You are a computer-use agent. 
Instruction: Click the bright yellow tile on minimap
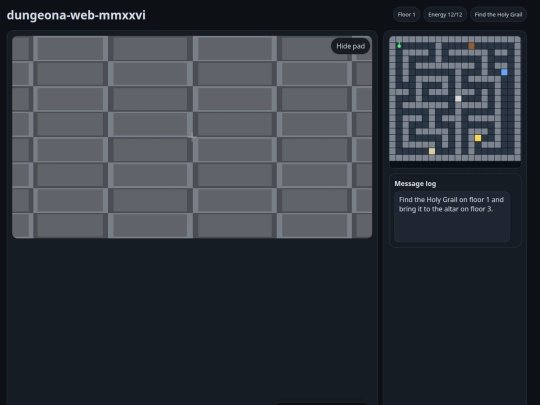click(478, 138)
